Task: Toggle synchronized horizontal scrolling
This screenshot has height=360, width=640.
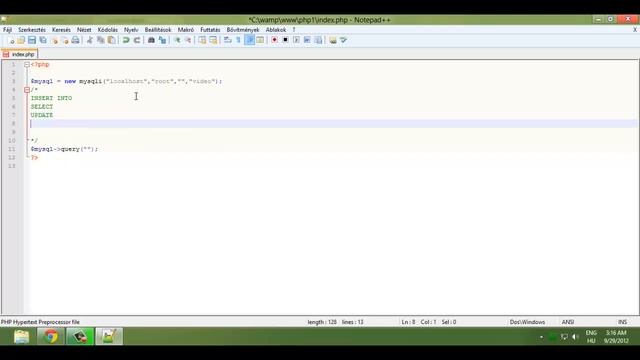Action: tap(213, 40)
